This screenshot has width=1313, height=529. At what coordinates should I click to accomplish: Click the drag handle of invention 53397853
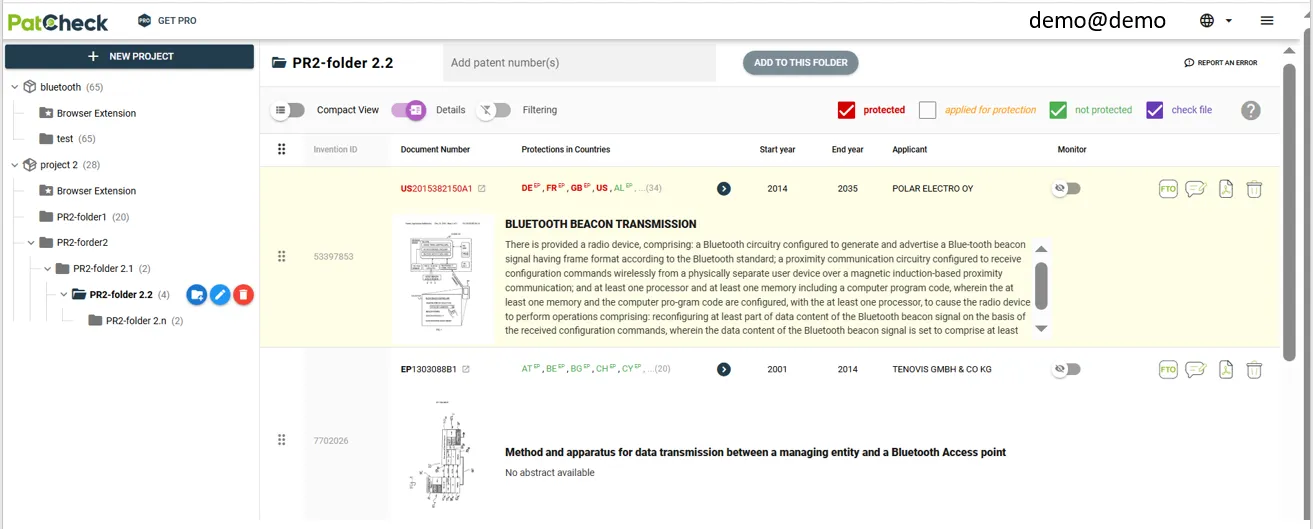[x=281, y=257]
